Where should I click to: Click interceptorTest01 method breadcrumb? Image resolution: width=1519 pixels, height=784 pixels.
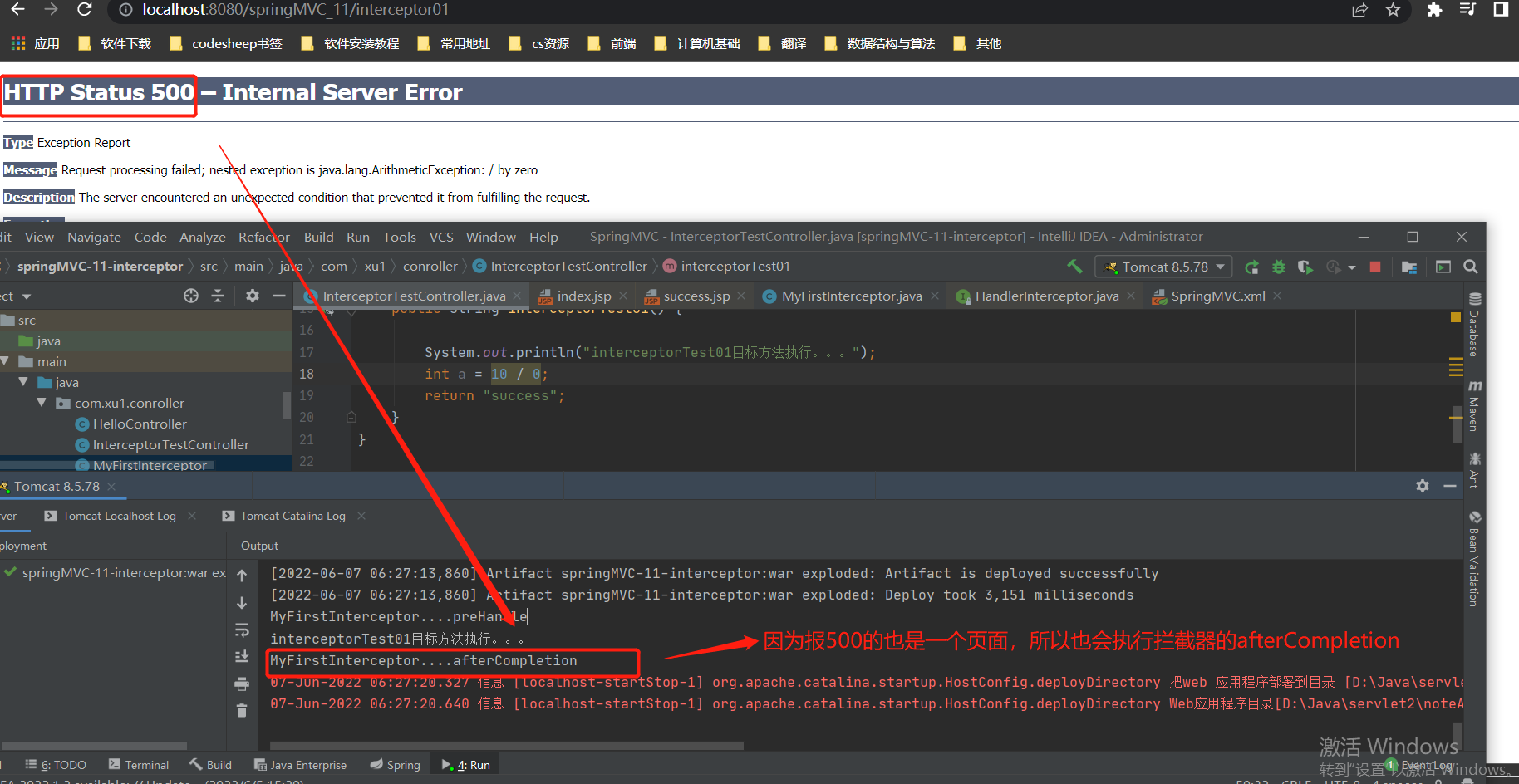726,266
